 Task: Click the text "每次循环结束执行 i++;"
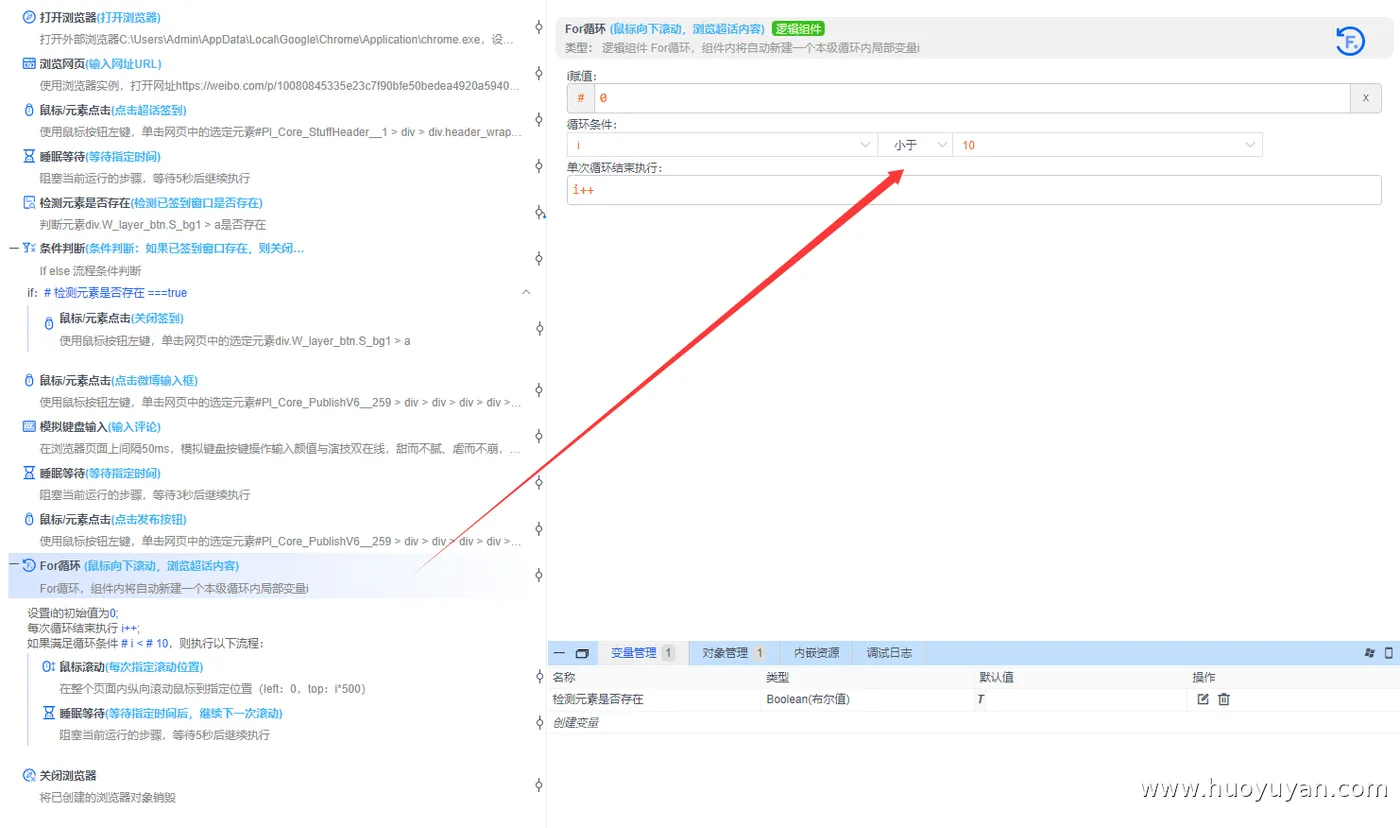point(84,628)
